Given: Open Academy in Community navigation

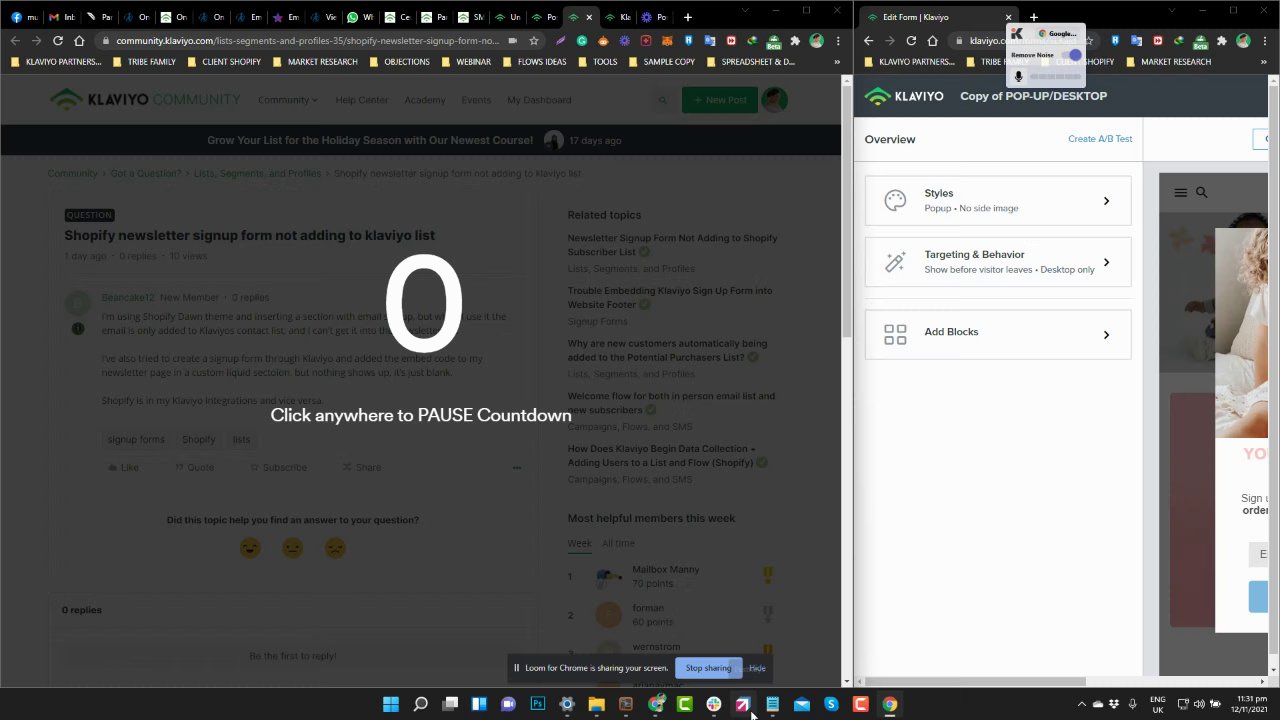Looking at the screenshot, I should (425, 100).
